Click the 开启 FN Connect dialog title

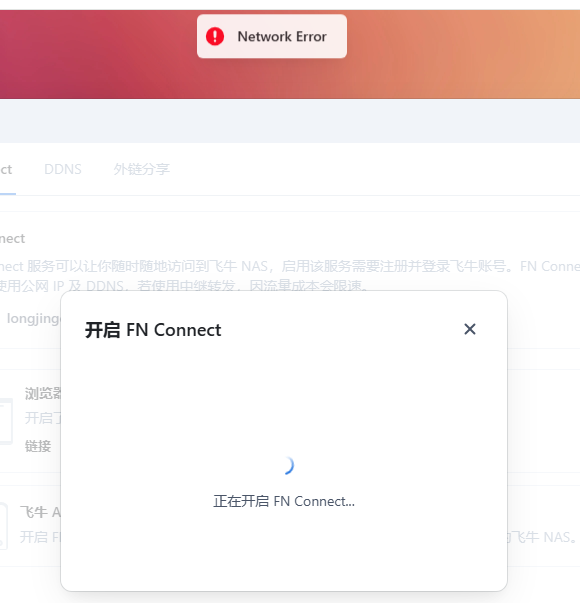click(153, 330)
